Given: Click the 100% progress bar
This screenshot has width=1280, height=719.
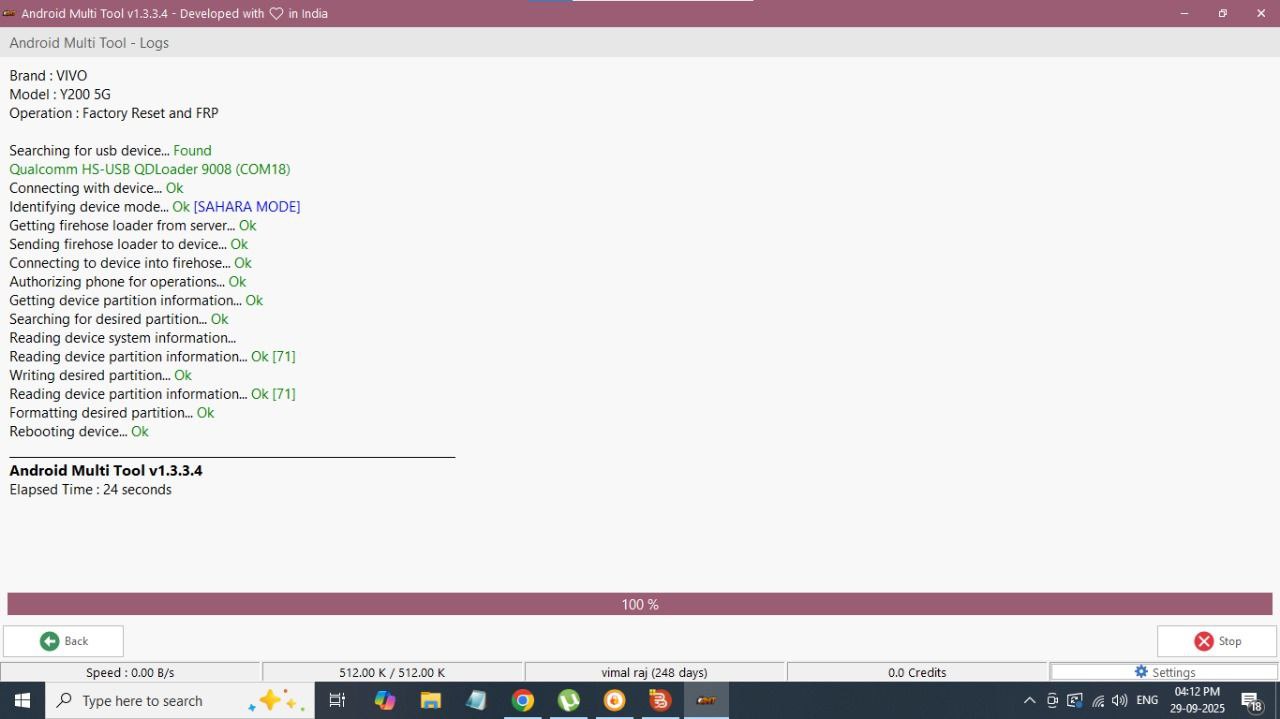Looking at the screenshot, I should (x=640, y=604).
